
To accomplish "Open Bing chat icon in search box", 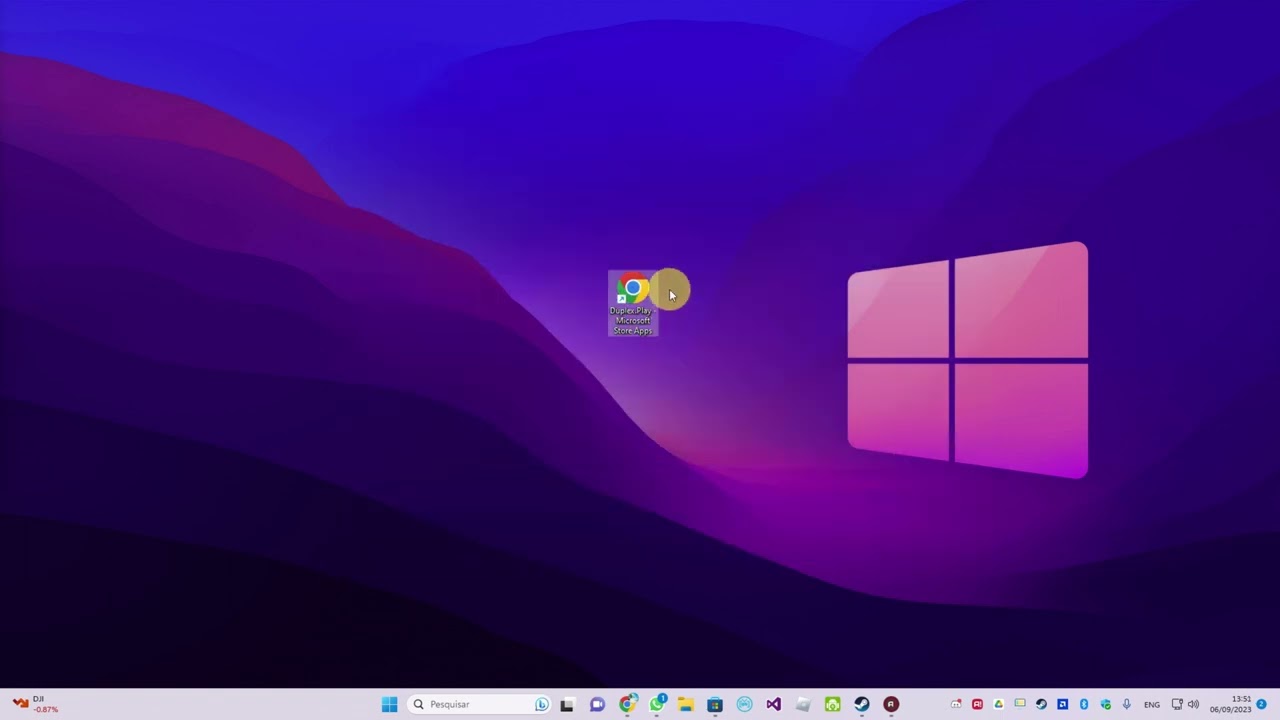I will (541, 705).
